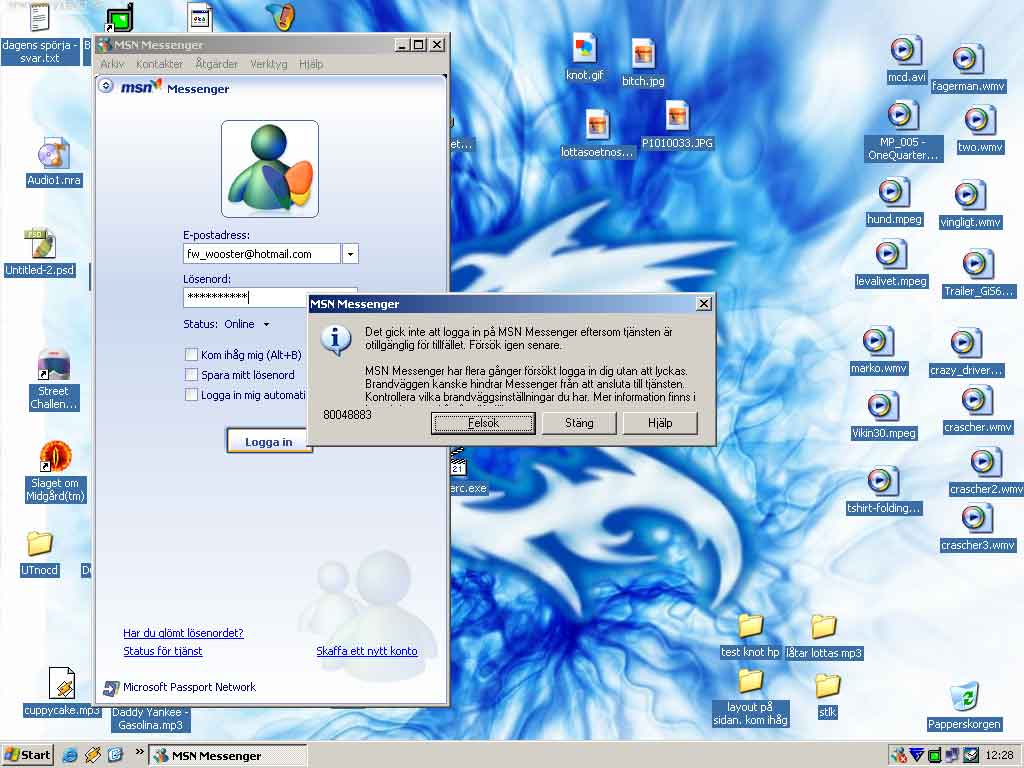Image resolution: width=1024 pixels, height=768 pixels.
Task: Select the mcd.avi video icon
Action: pyautogui.click(x=906, y=51)
